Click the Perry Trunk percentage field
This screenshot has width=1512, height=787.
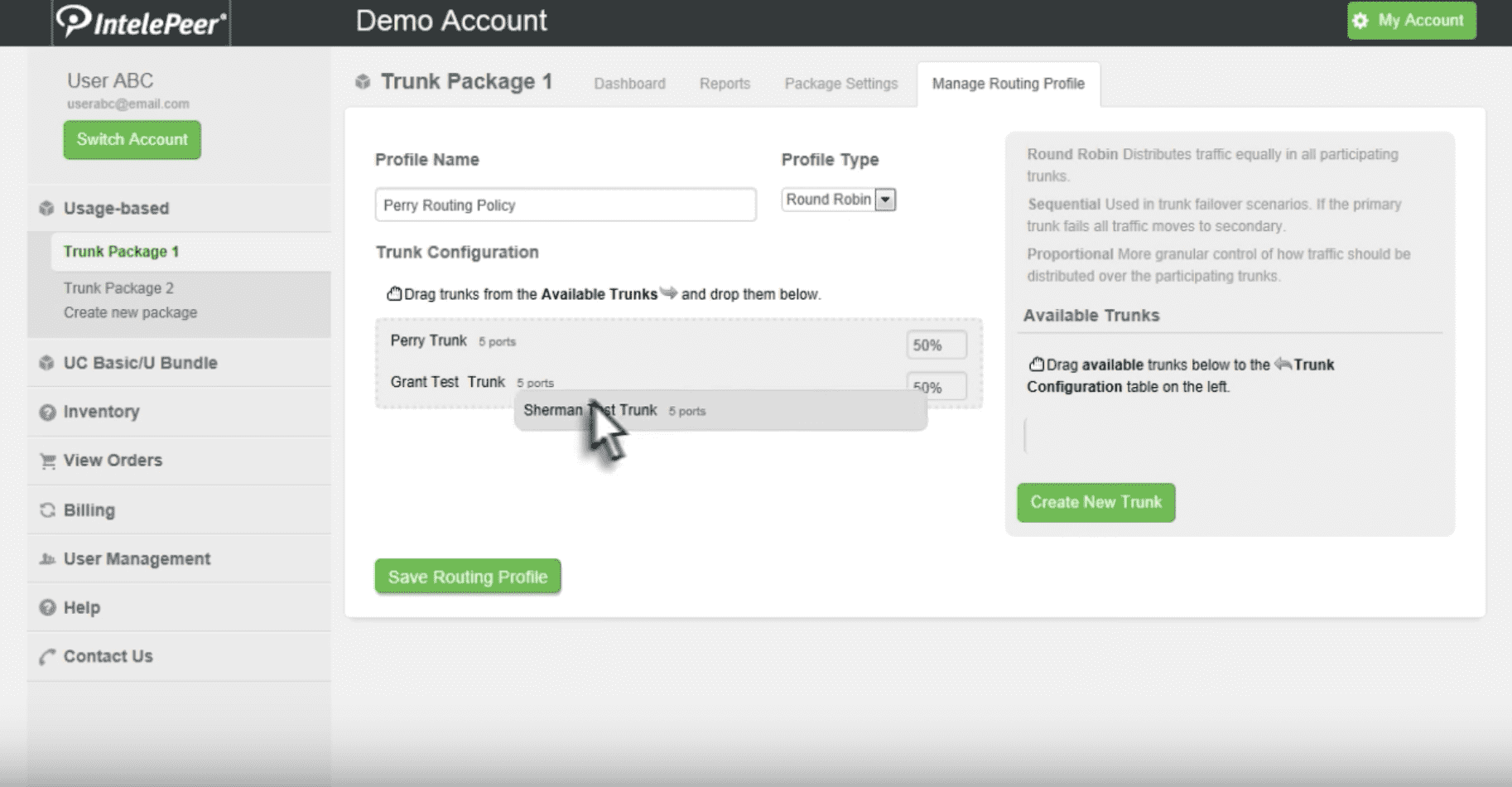tap(936, 345)
